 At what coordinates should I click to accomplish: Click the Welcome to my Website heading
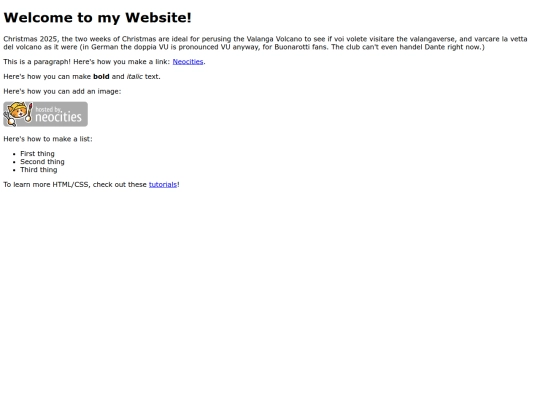[x=97, y=18]
